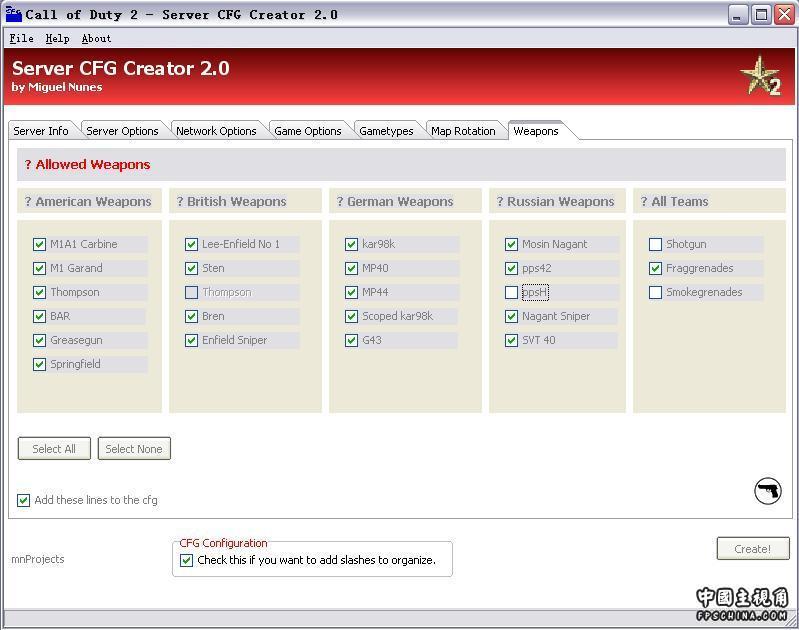This screenshot has width=799, height=630.
Task: Click the mnProjects label
Action: pyautogui.click(x=38, y=559)
